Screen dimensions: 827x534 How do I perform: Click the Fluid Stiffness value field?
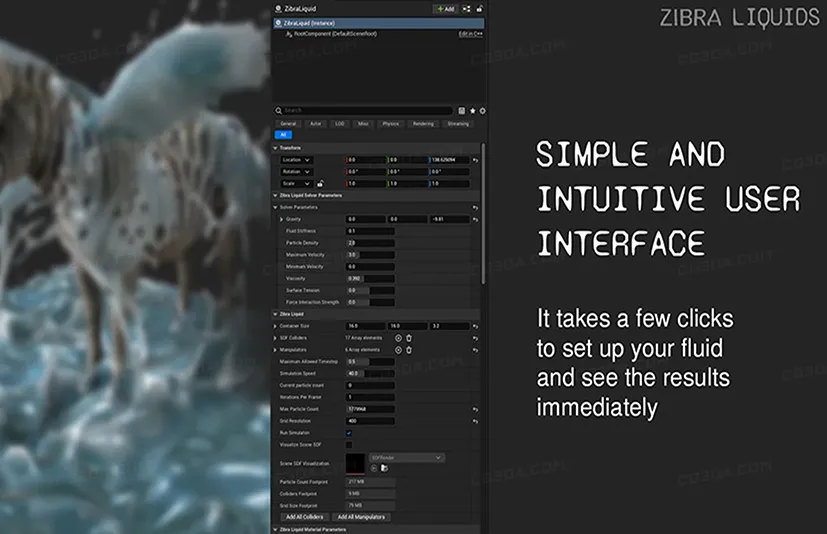point(370,231)
